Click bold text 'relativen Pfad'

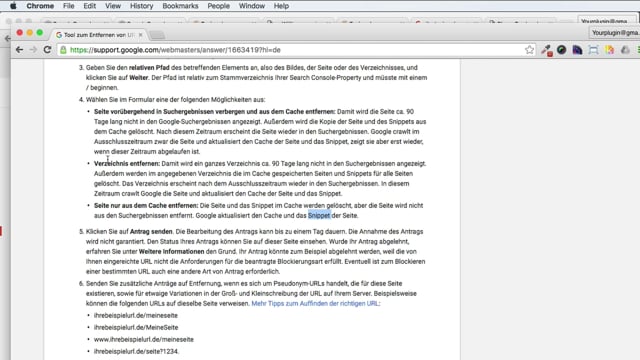pos(149,68)
